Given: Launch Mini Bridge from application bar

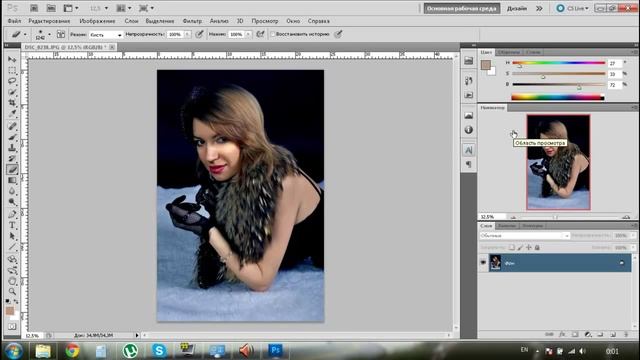Looking at the screenshot, I should [x=51, y=8].
